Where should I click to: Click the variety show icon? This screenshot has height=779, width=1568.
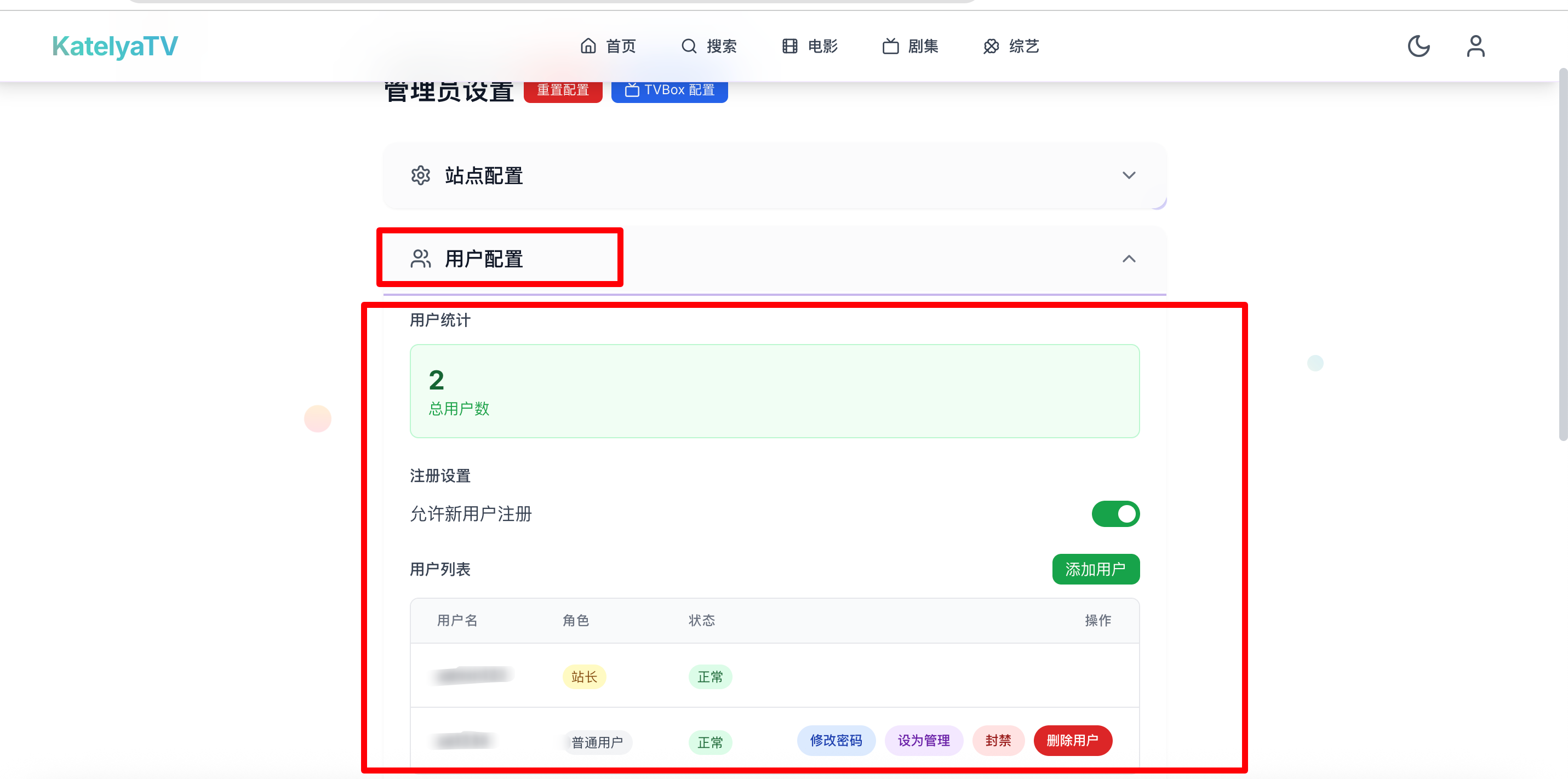991,46
